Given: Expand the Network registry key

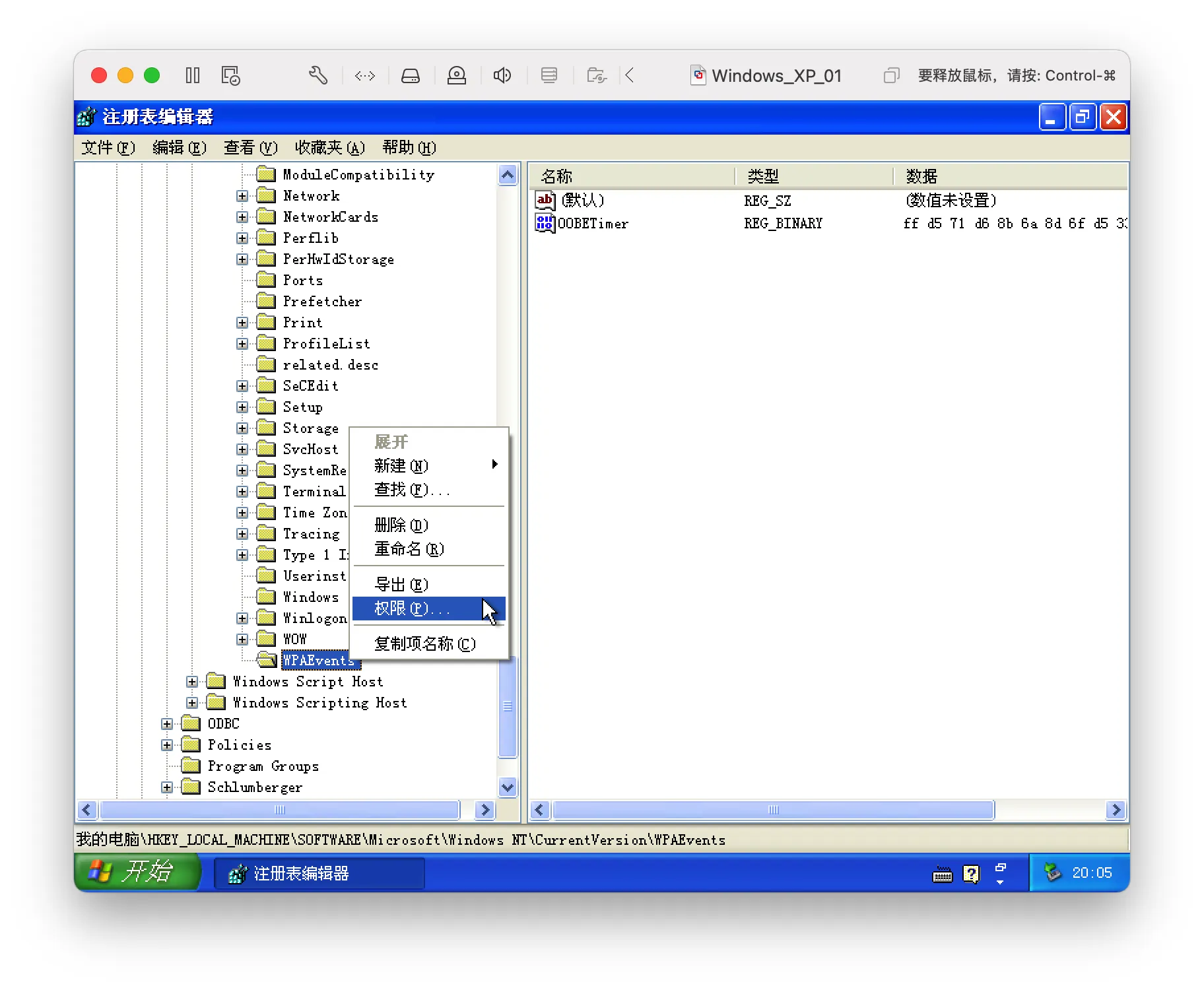Looking at the screenshot, I should click(242, 196).
